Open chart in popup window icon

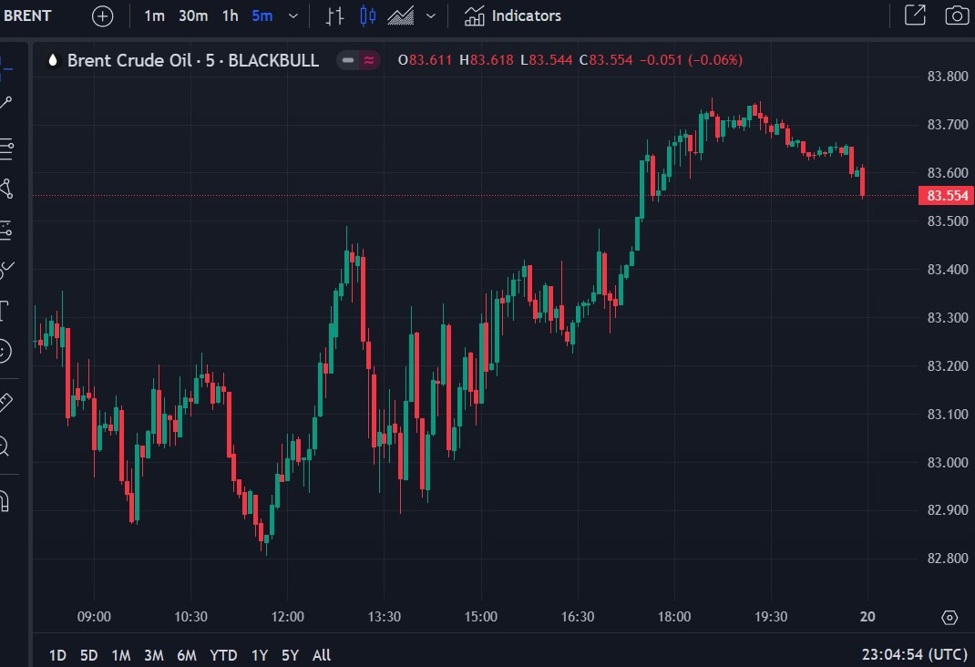914,16
